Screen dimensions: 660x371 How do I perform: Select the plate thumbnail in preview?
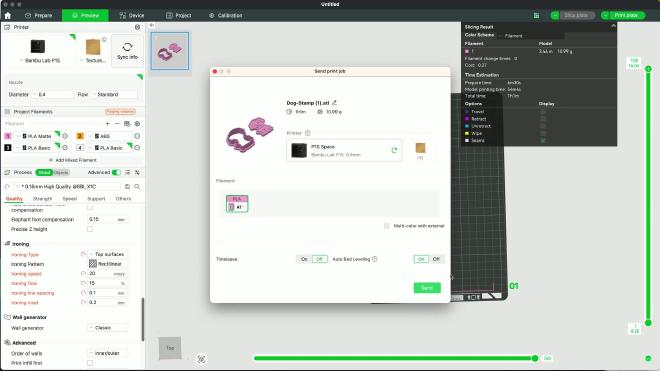pyautogui.click(x=170, y=51)
